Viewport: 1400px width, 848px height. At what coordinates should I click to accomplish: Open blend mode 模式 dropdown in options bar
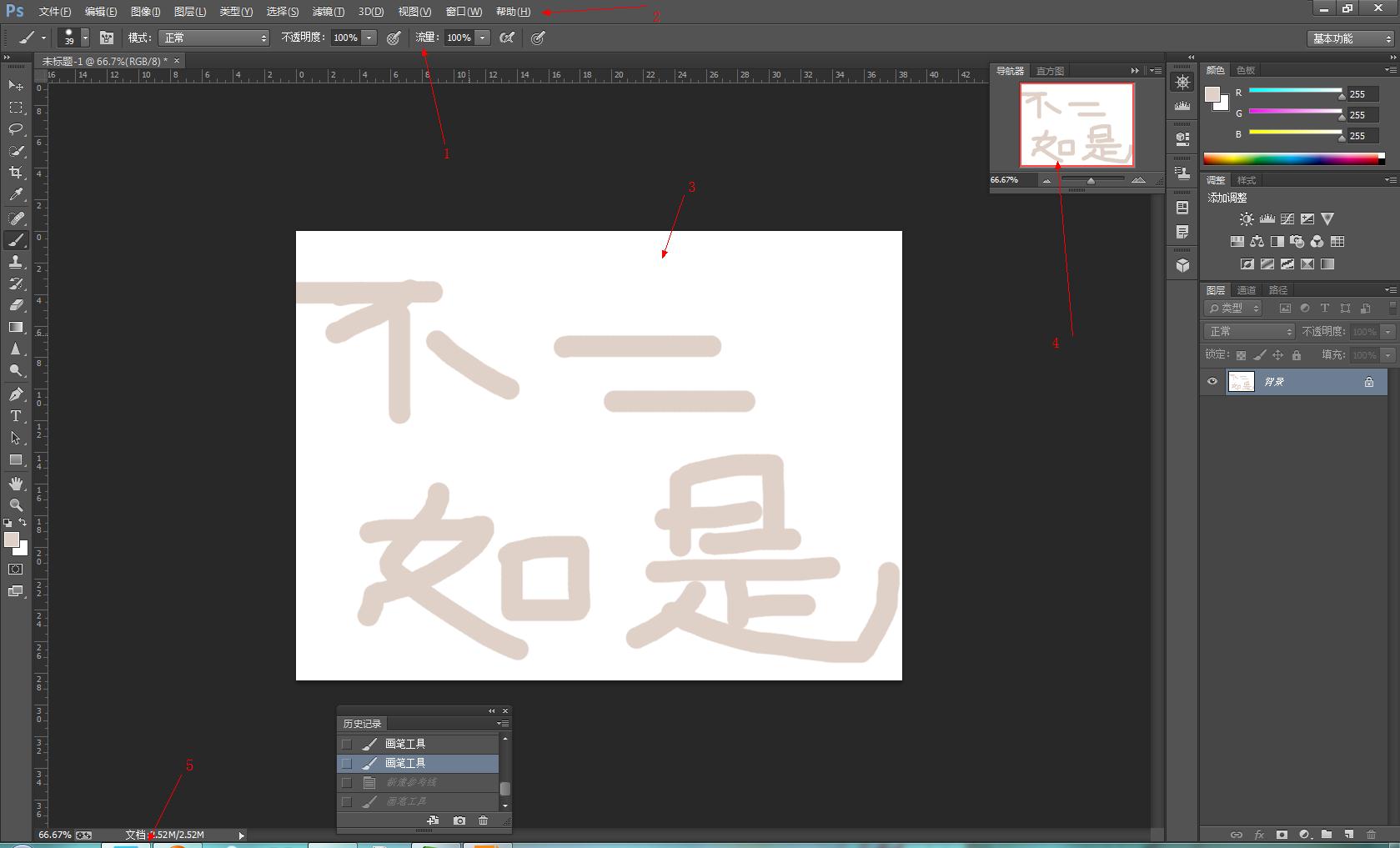point(214,38)
